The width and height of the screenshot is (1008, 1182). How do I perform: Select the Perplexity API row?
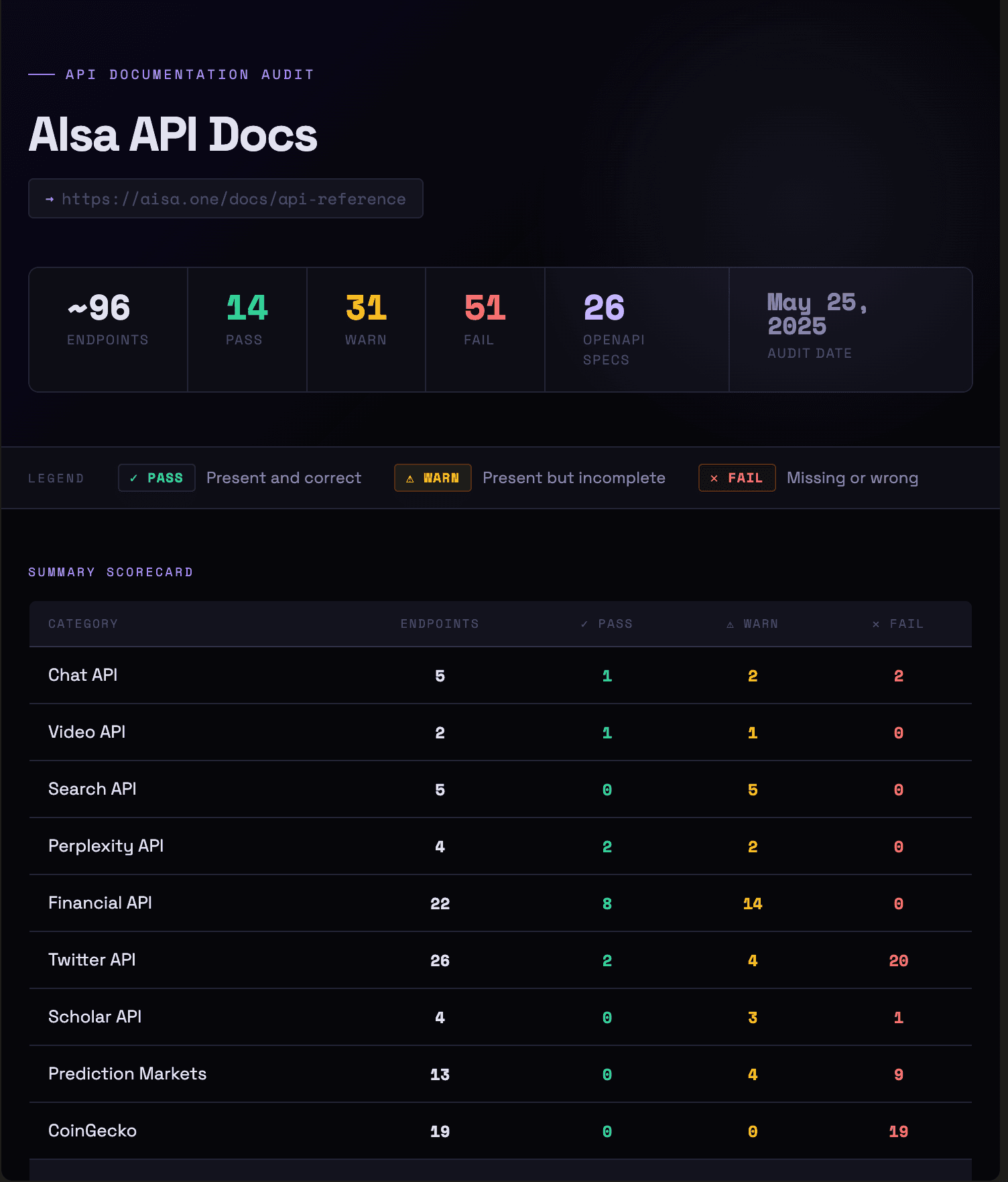(x=501, y=846)
